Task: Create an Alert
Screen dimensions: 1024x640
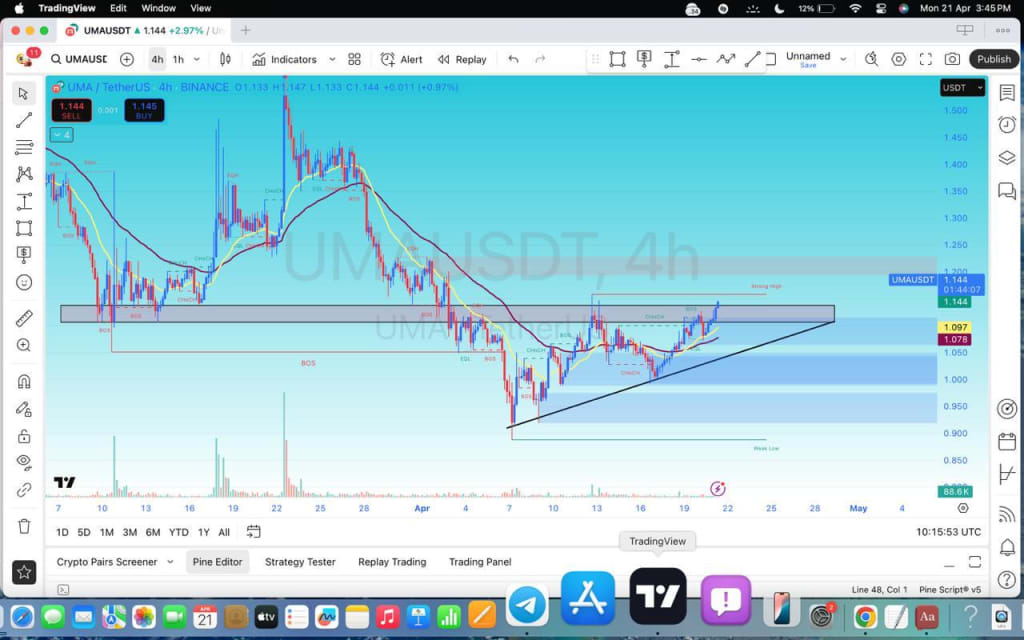Action: (402, 59)
